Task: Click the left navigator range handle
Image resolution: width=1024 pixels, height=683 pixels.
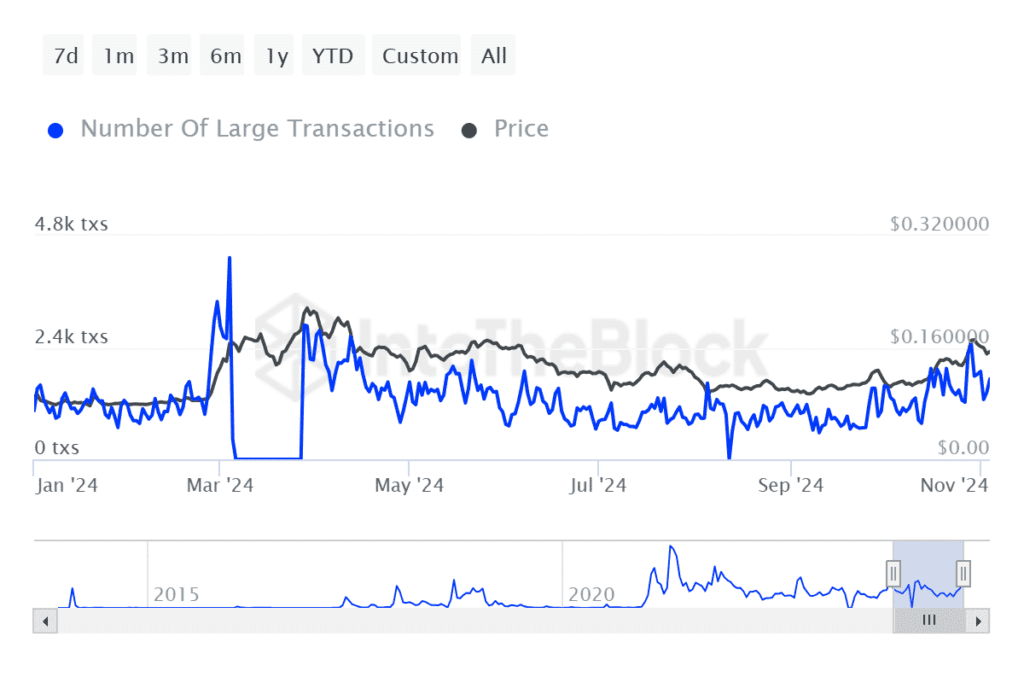Action: [x=893, y=574]
